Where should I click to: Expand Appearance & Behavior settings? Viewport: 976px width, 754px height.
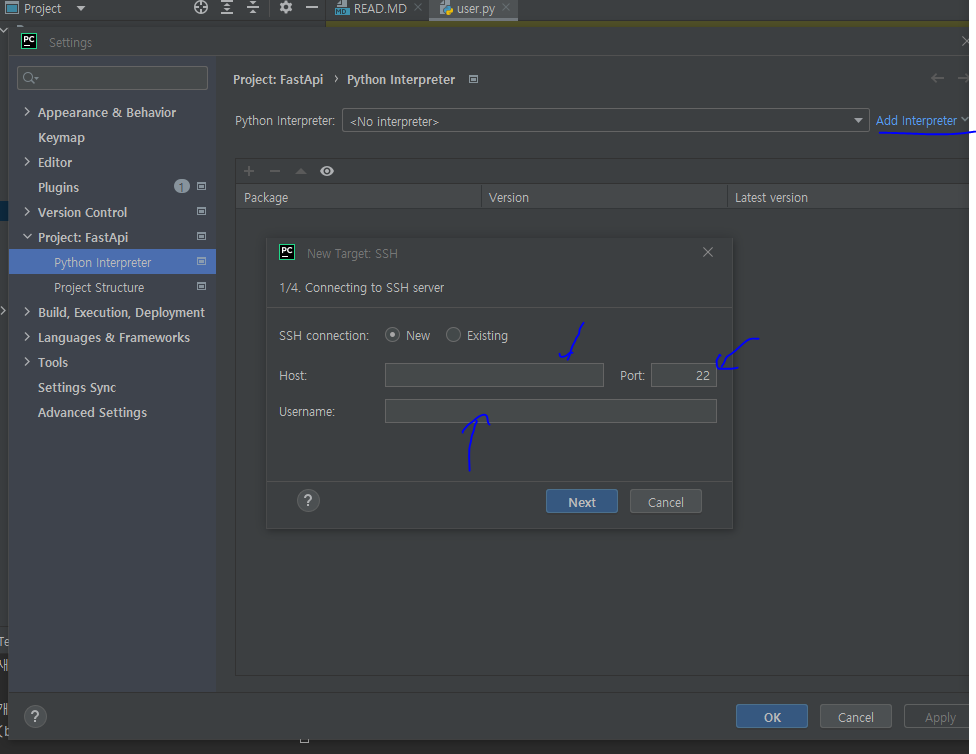(27, 111)
